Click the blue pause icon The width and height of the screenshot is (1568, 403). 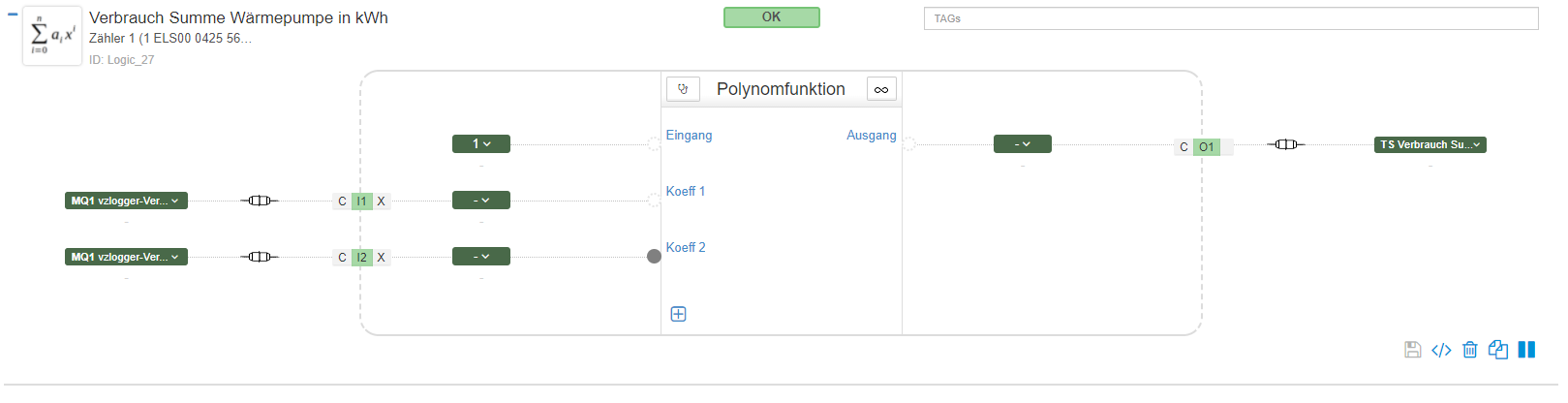(1526, 350)
